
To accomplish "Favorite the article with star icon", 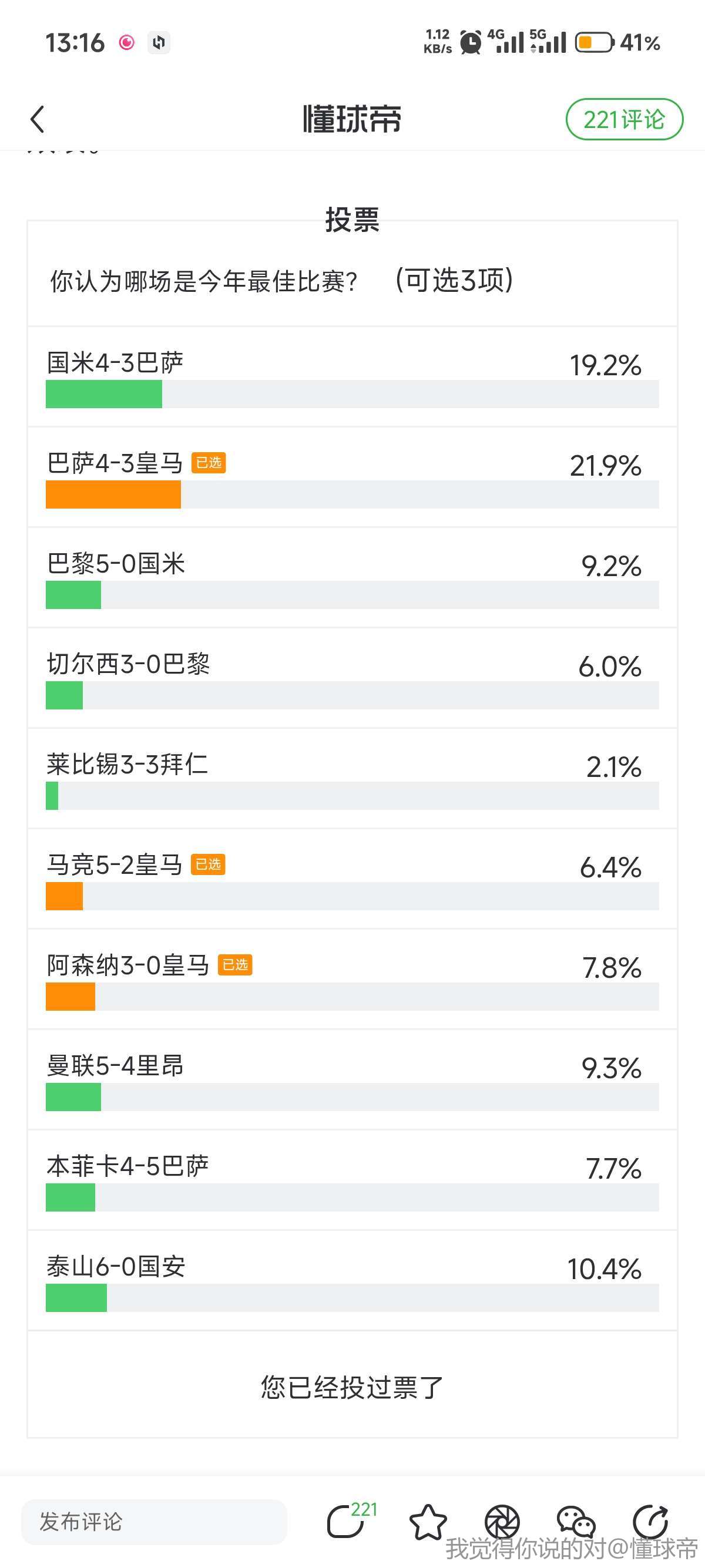I will pyautogui.click(x=428, y=1522).
